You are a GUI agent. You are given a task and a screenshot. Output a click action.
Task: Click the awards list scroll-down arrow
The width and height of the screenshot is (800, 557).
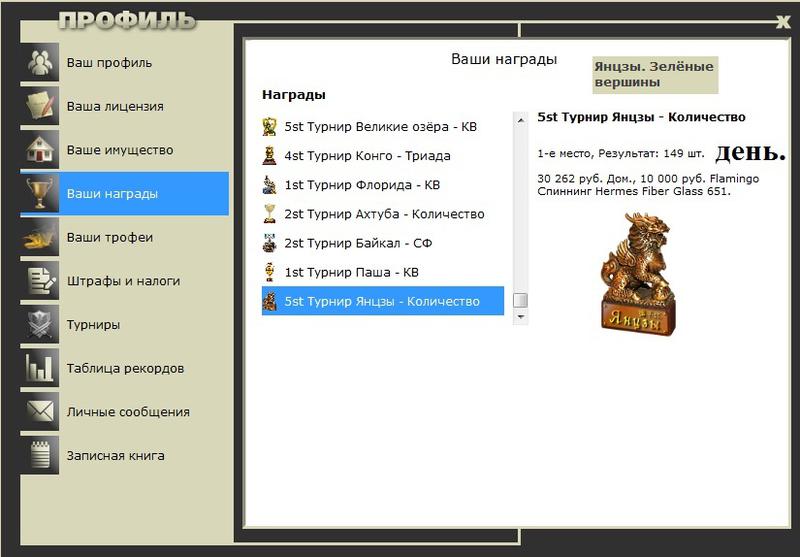[x=520, y=317]
